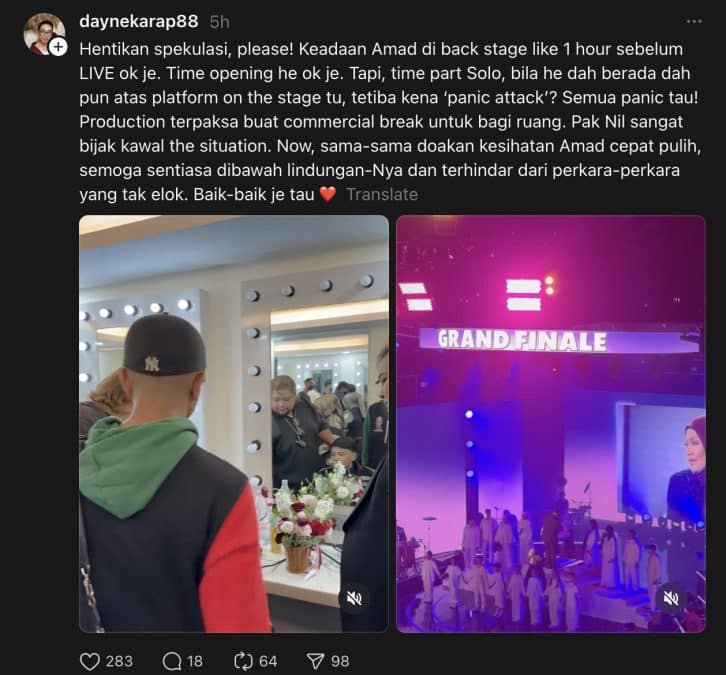Open the Grand Finale stage video

(x=551, y=424)
